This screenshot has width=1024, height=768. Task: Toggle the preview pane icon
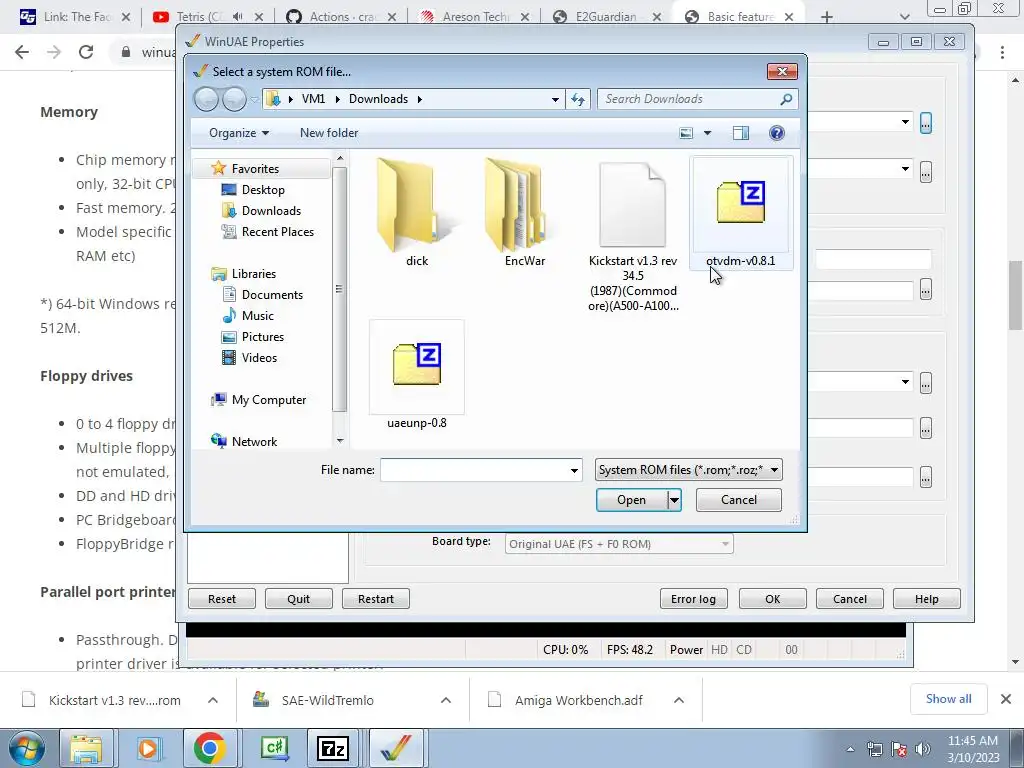point(741,133)
